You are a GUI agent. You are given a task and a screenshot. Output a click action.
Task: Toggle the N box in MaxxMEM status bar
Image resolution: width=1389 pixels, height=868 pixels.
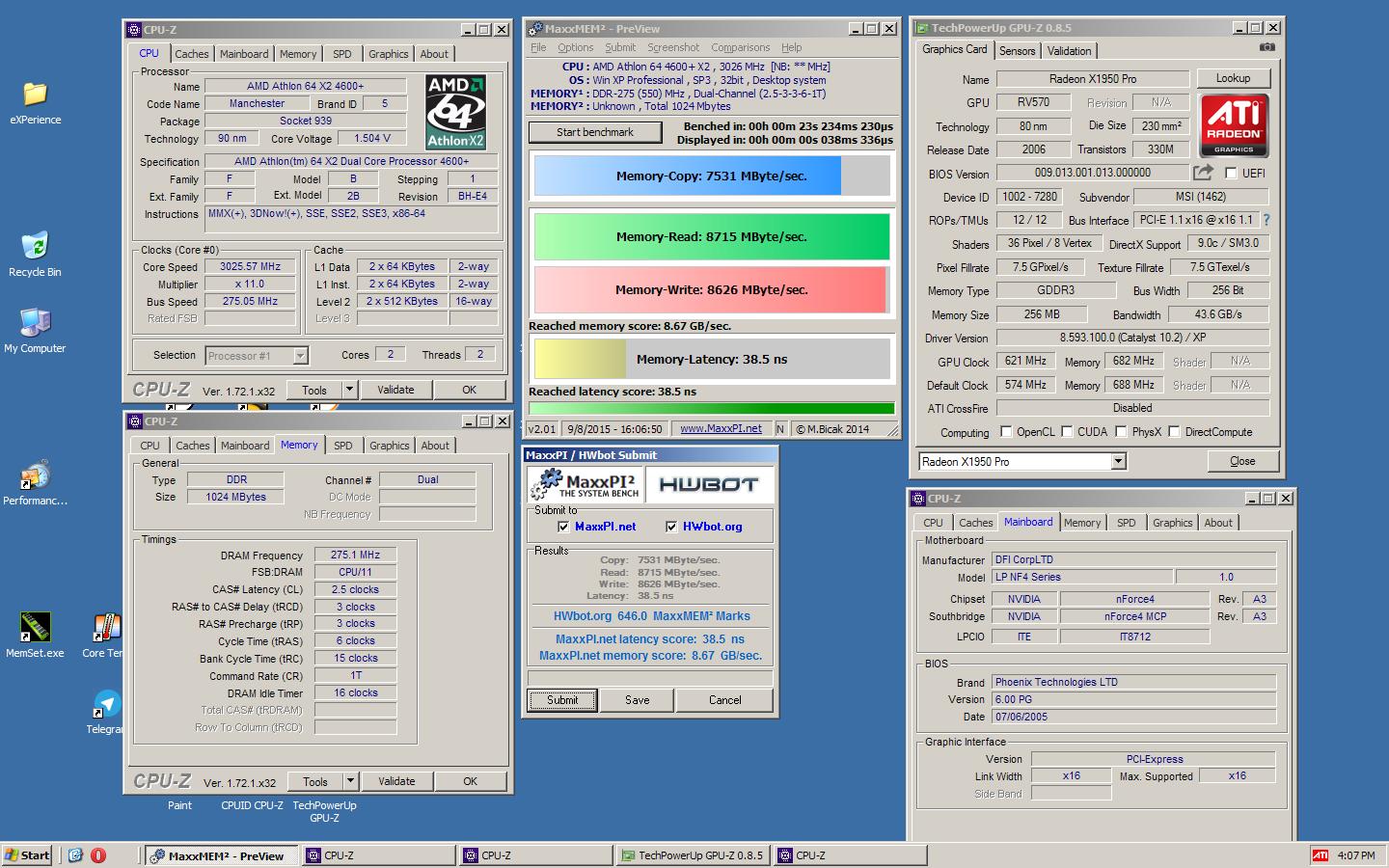click(x=780, y=429)
